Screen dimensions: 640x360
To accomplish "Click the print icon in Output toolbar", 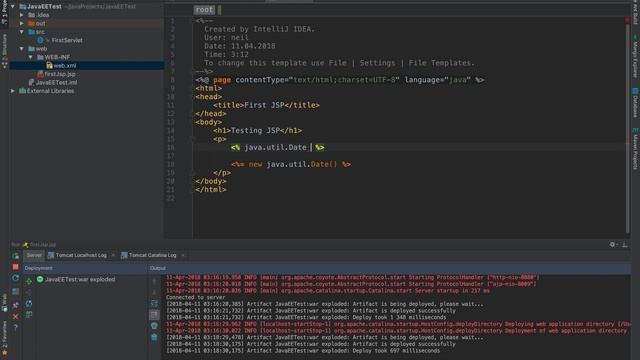I will (x=154, y=326).
